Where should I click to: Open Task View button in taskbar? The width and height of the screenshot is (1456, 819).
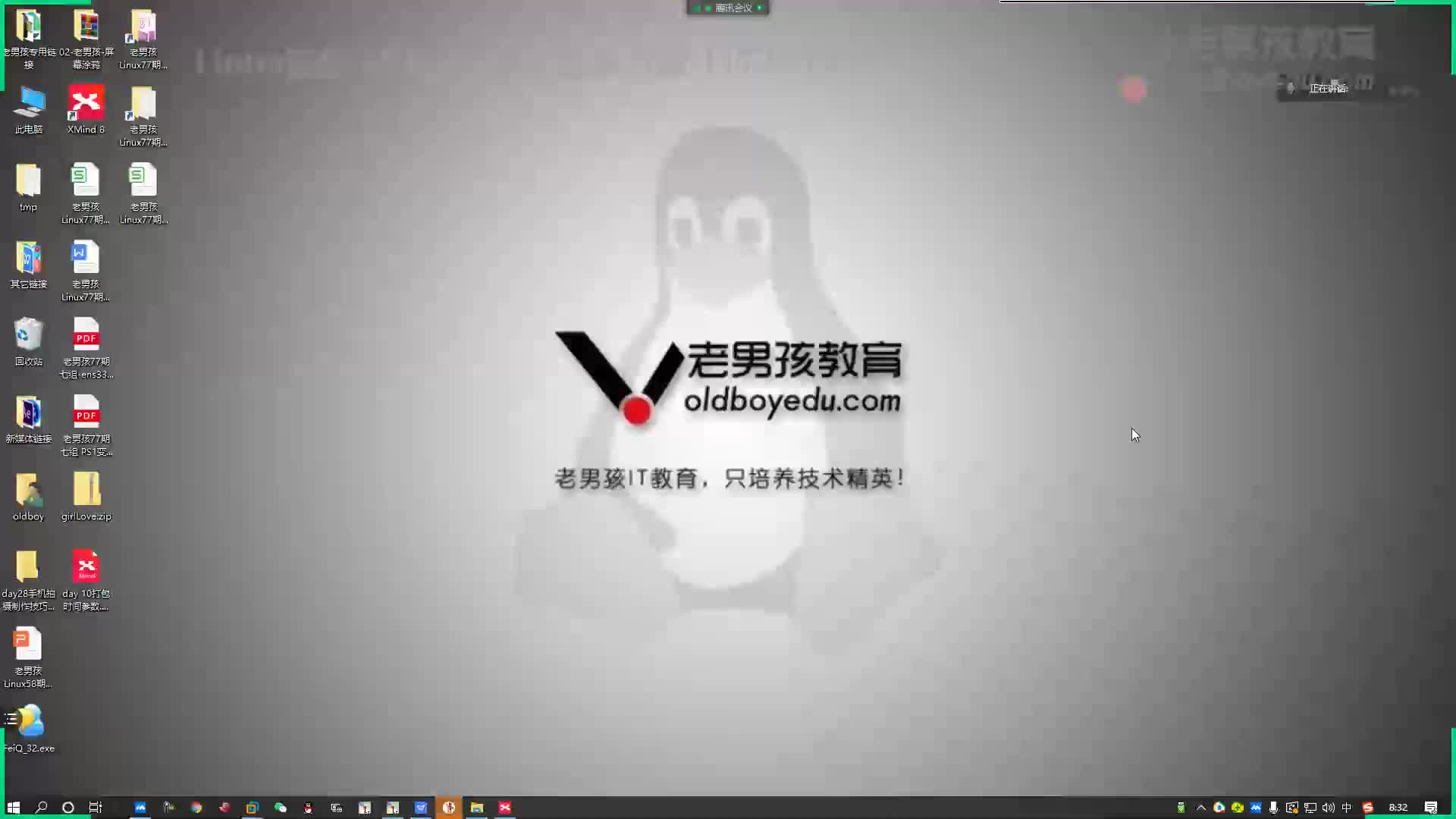click(x=96, y=807)
